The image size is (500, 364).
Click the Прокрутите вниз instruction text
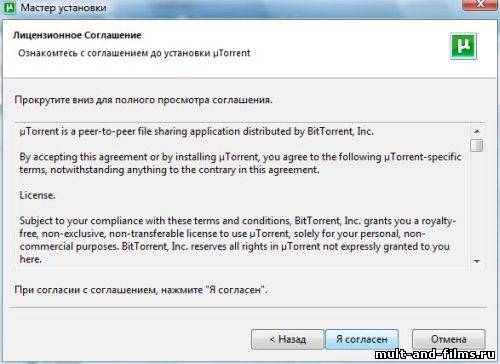[x=143, y=100]
